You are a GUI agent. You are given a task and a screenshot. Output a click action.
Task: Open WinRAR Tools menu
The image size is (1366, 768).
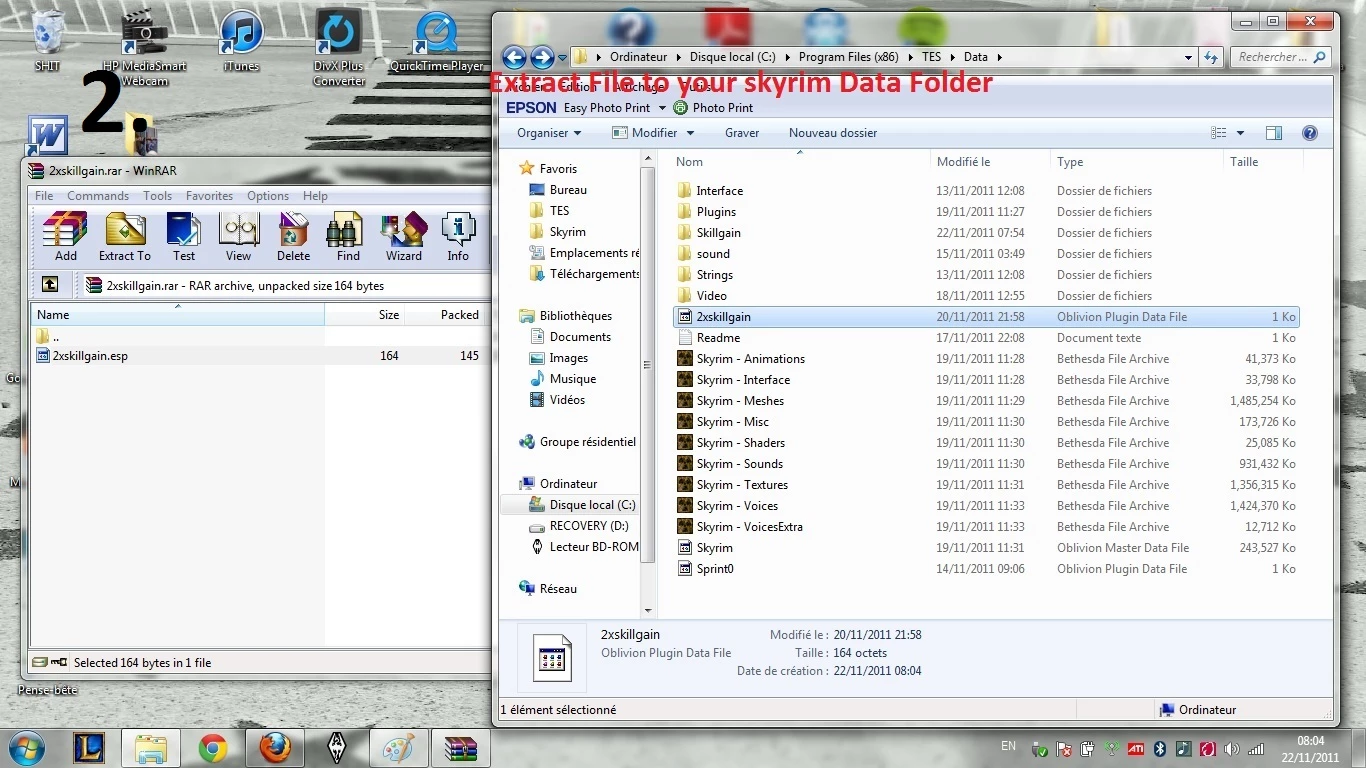click(158, 196)
